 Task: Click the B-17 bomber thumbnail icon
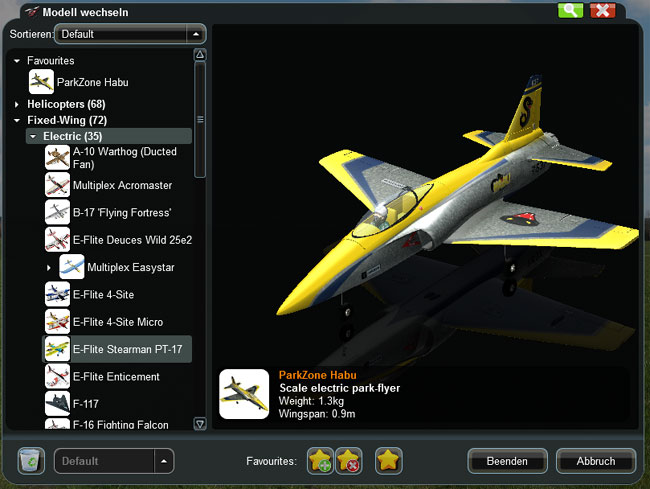[x=57, y=212]
